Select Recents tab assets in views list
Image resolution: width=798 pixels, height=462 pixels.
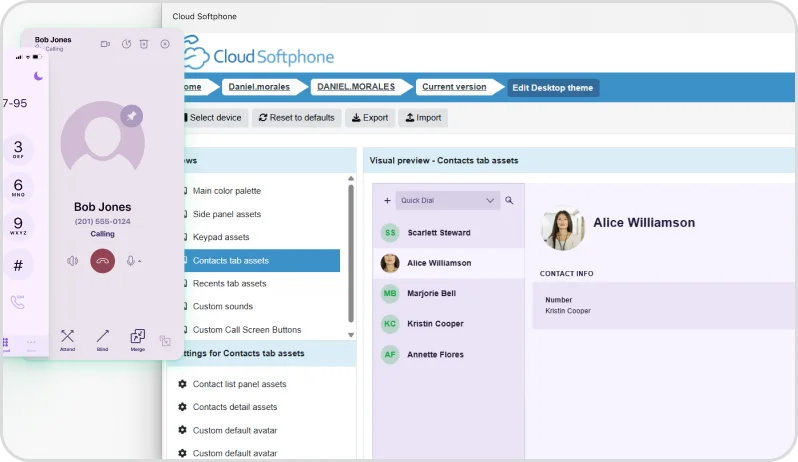click(229, 284)
